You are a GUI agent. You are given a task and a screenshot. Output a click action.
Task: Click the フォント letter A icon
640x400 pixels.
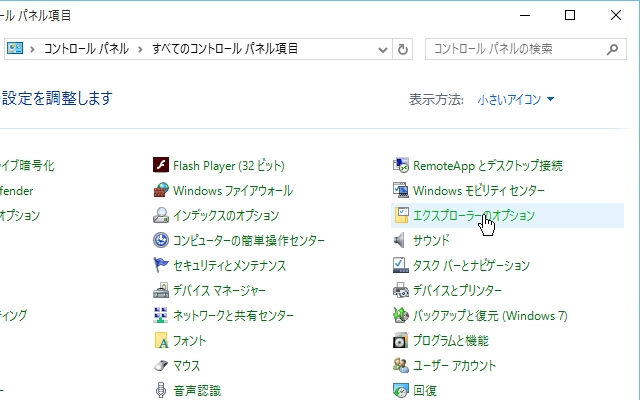(x=161, y=340)
